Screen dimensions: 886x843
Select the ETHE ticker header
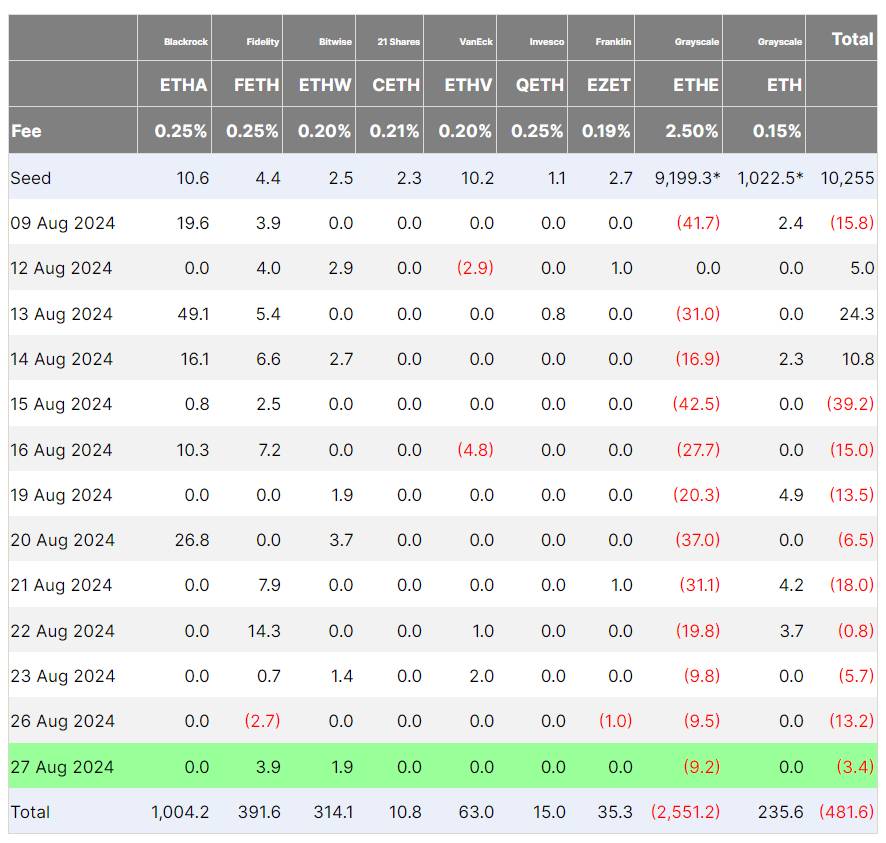click(696, 85)
